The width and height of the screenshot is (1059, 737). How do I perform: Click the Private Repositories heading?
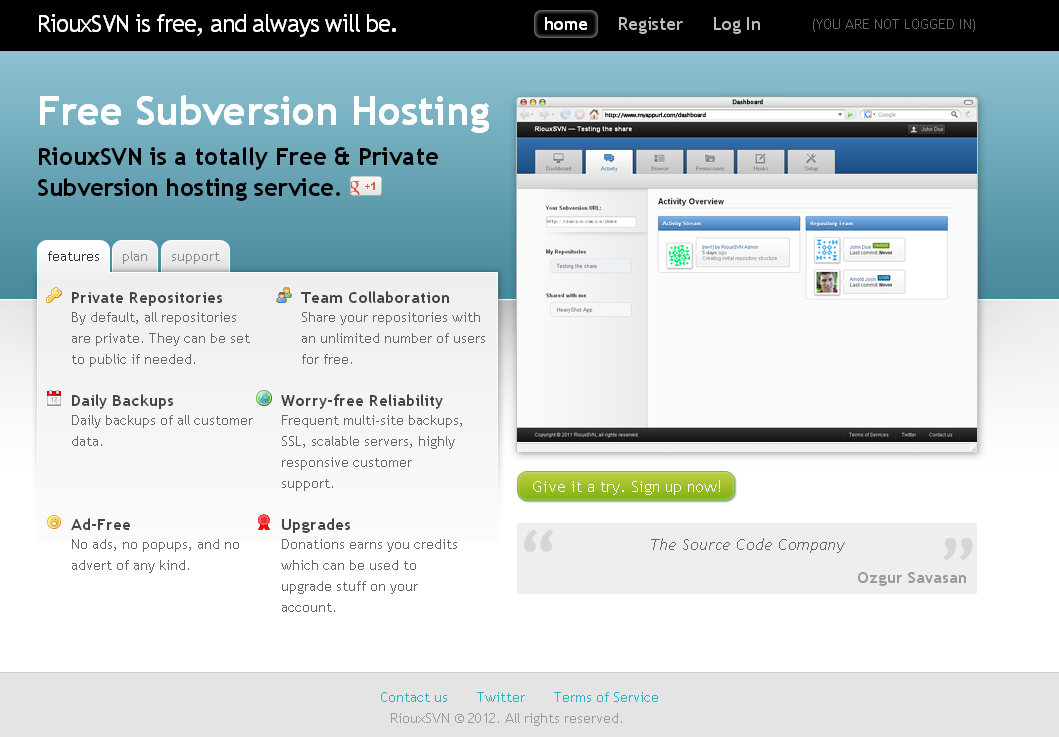coord(147,298)
